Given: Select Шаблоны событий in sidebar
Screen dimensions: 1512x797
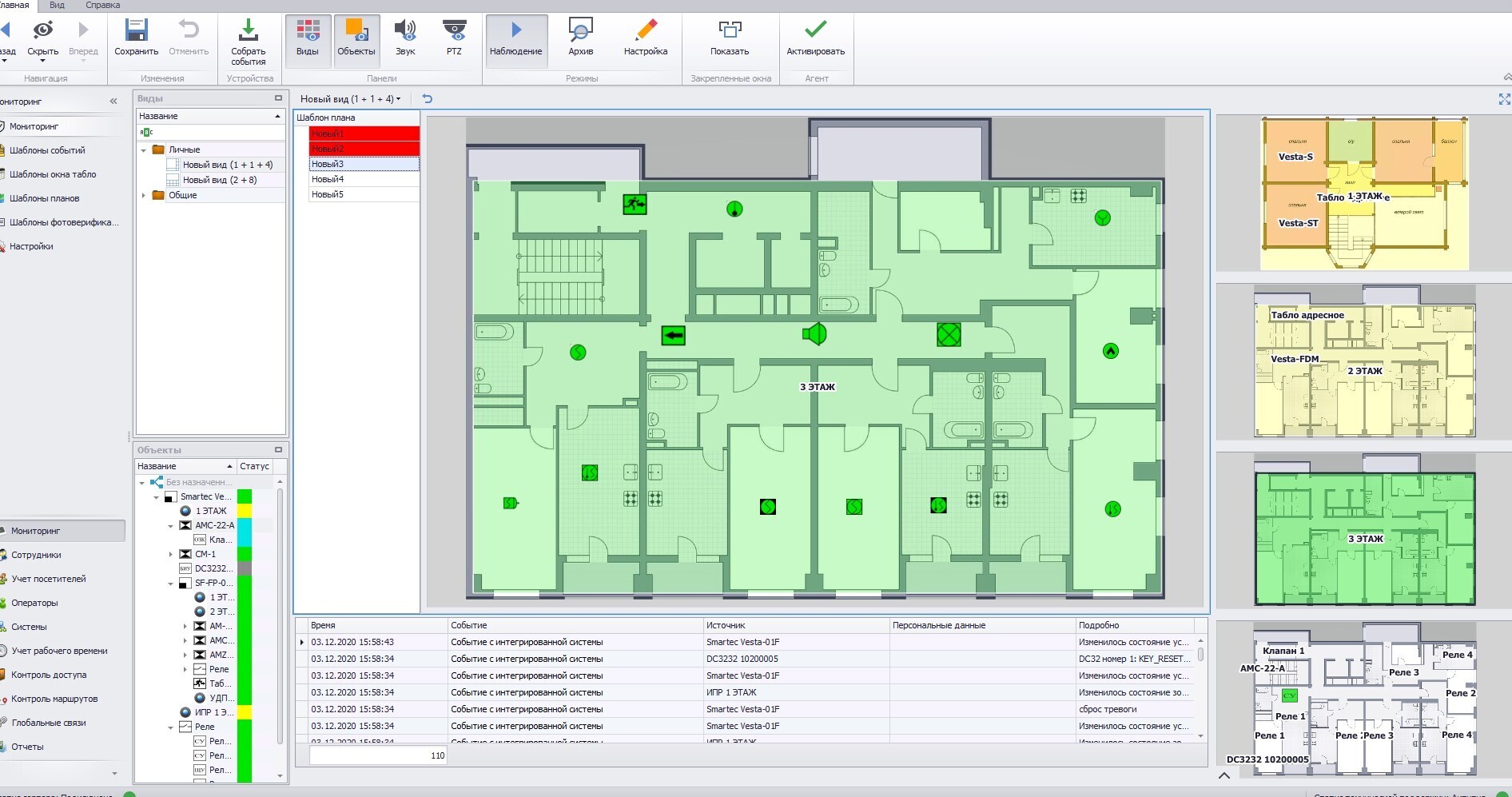Looking at the screenshot, I should 47,150.
